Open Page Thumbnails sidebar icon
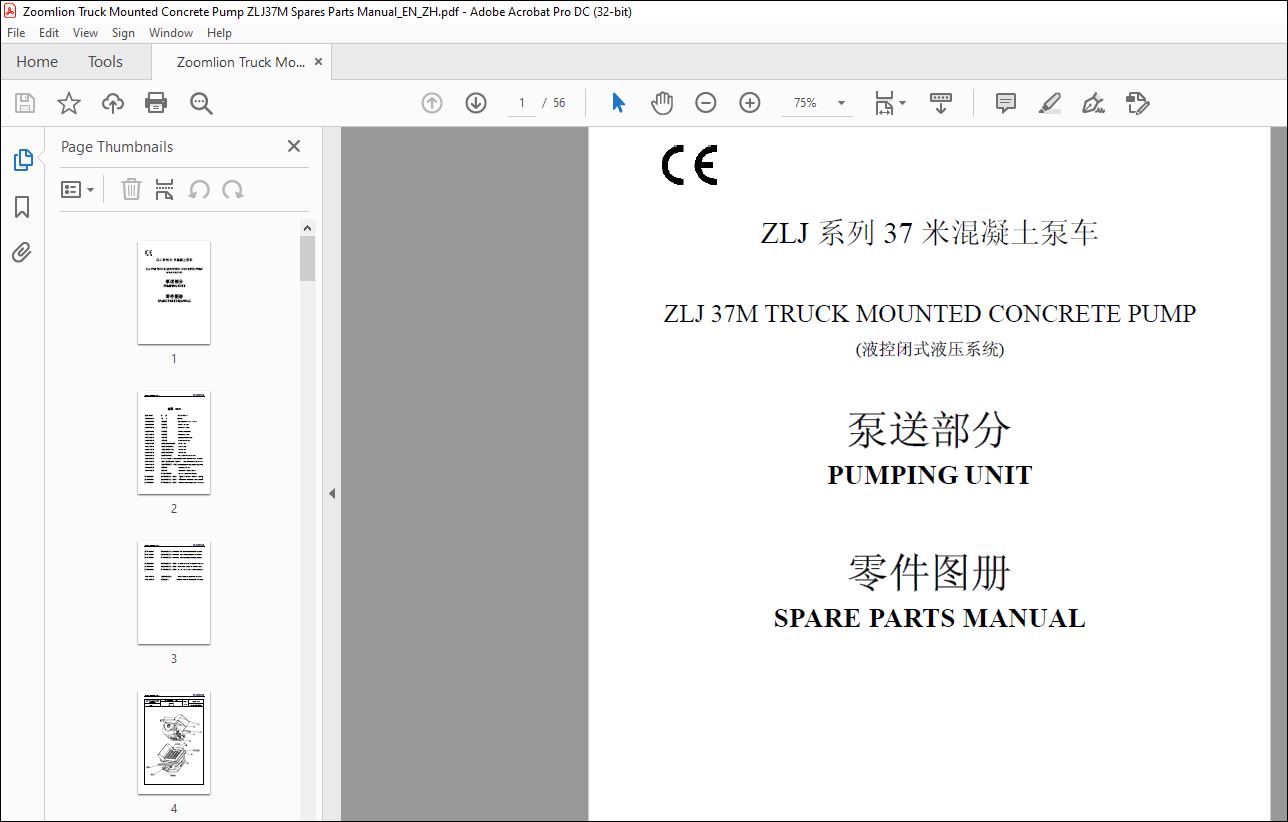The image size is (1288, 822). (22, 160)
